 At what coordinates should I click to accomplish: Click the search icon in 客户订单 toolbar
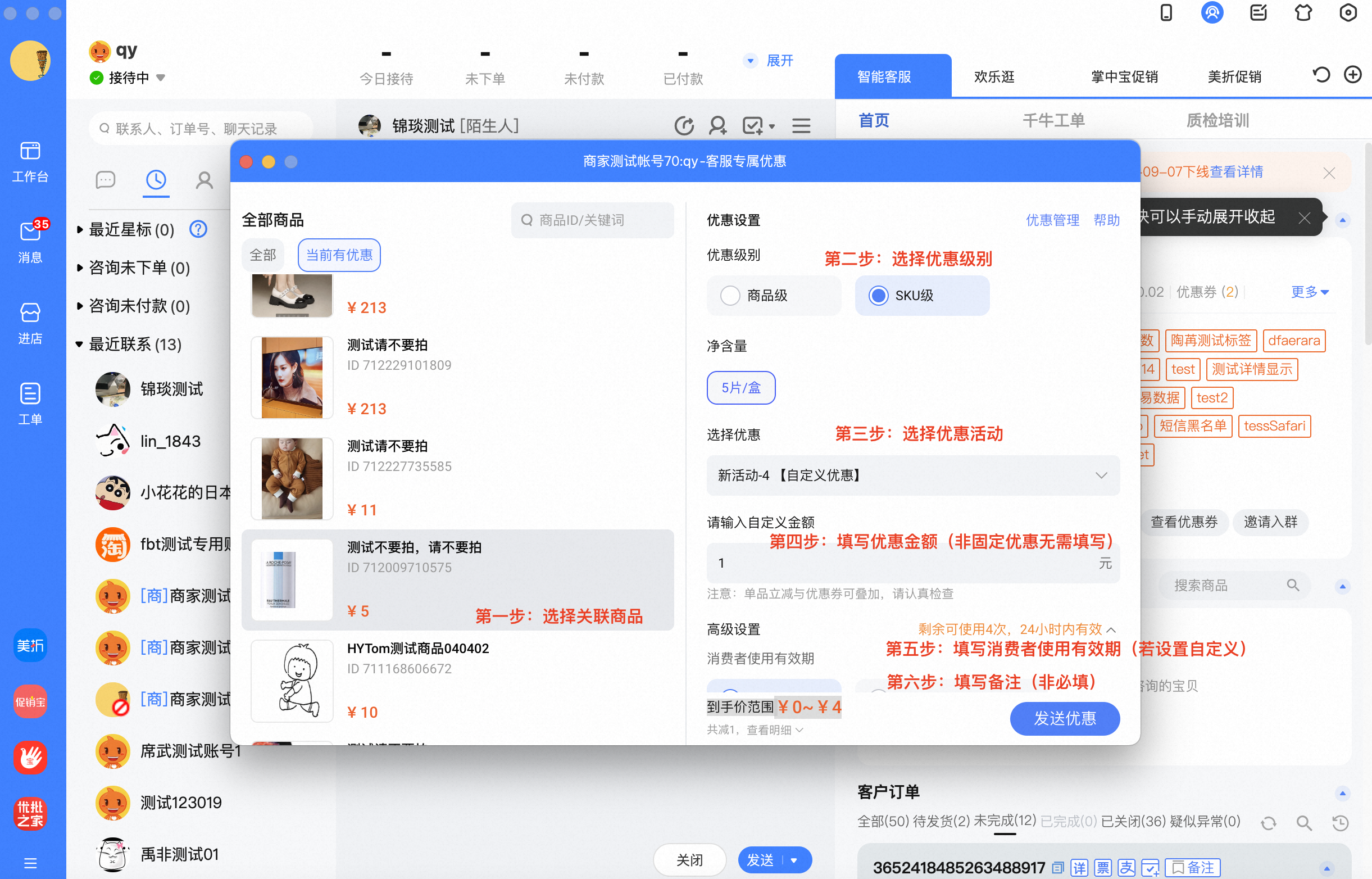(1303, 823)
